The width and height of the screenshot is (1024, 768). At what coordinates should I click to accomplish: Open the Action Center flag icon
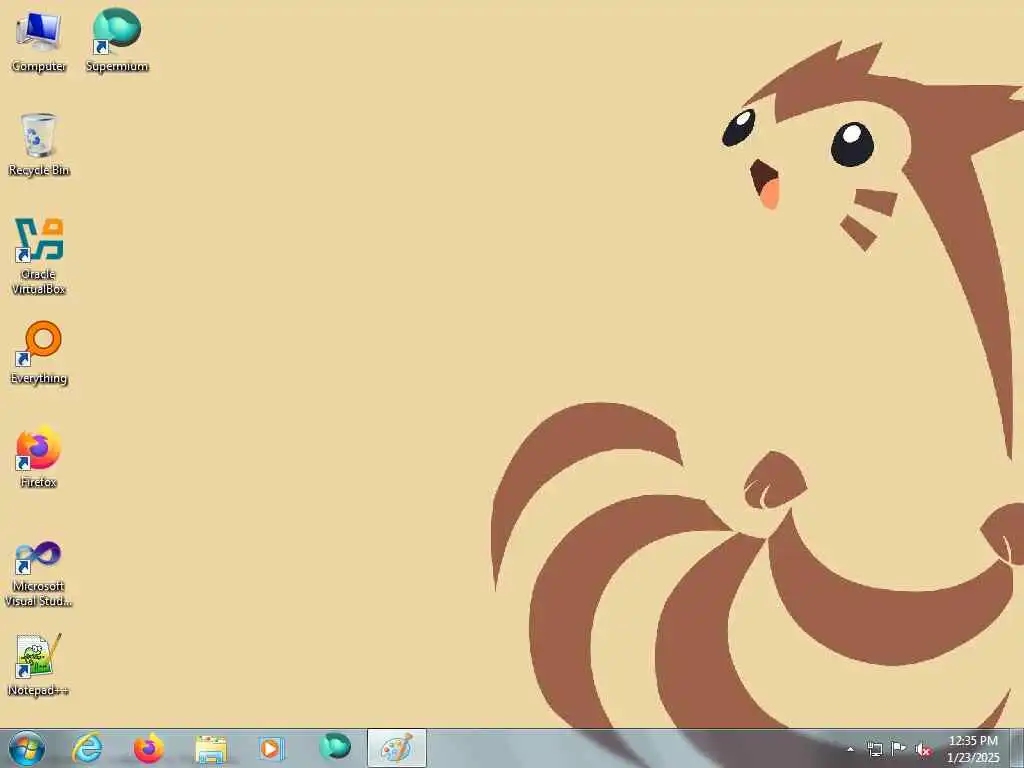pyautogui.click(x=899, y=749)
